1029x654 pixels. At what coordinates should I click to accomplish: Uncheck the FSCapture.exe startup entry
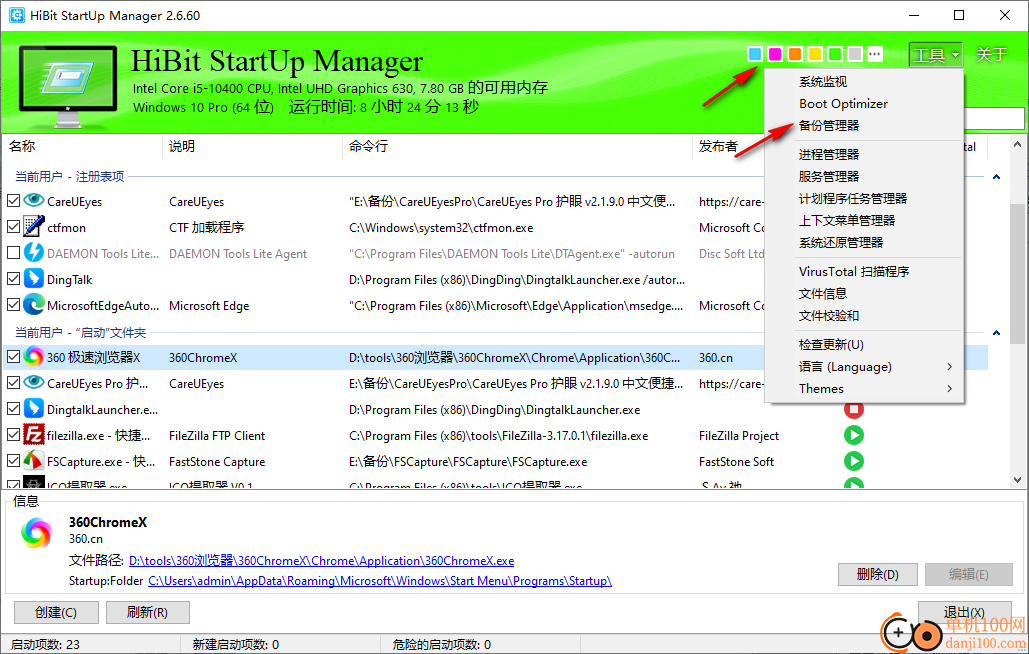click(x=13, y=461)
